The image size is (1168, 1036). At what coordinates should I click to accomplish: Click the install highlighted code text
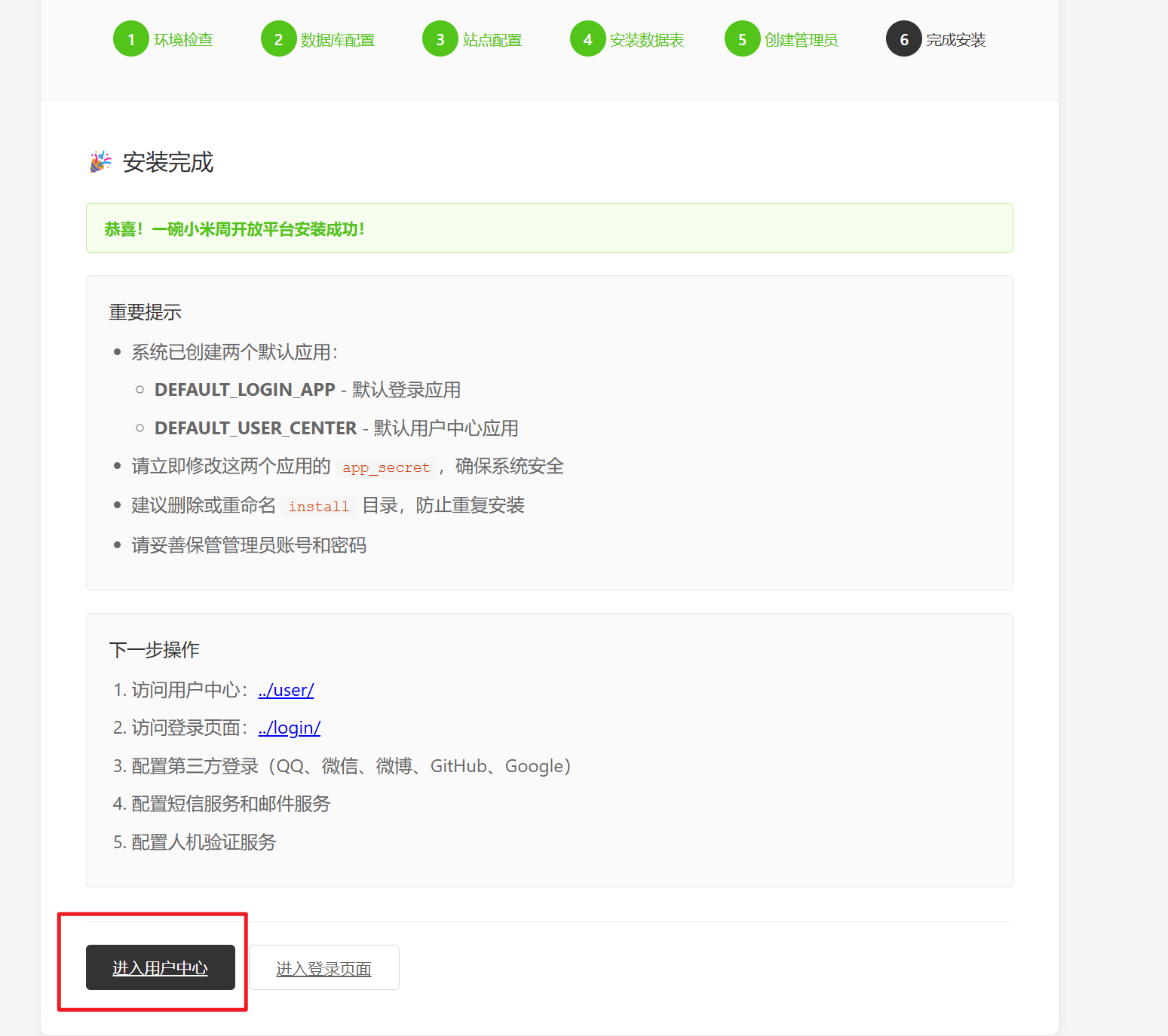(x=318, y=506)
